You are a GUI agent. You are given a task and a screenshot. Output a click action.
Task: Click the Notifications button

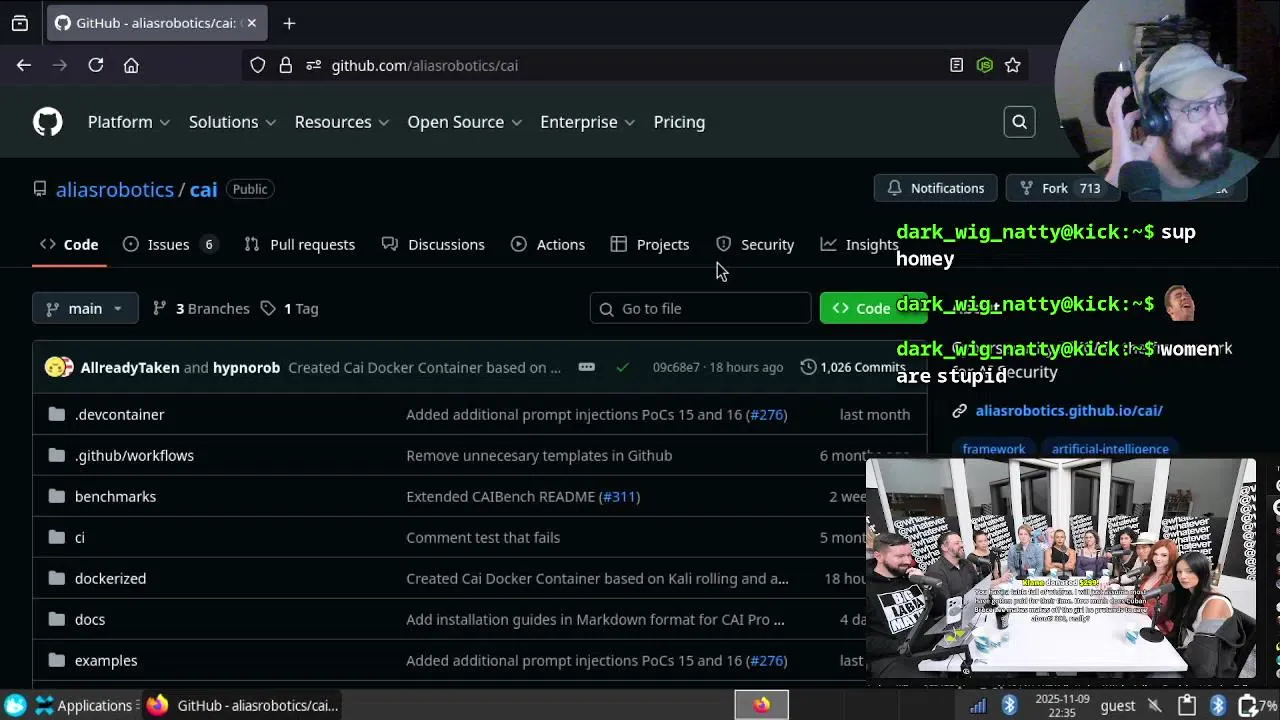pyautogui.click(x=935, y=188)
